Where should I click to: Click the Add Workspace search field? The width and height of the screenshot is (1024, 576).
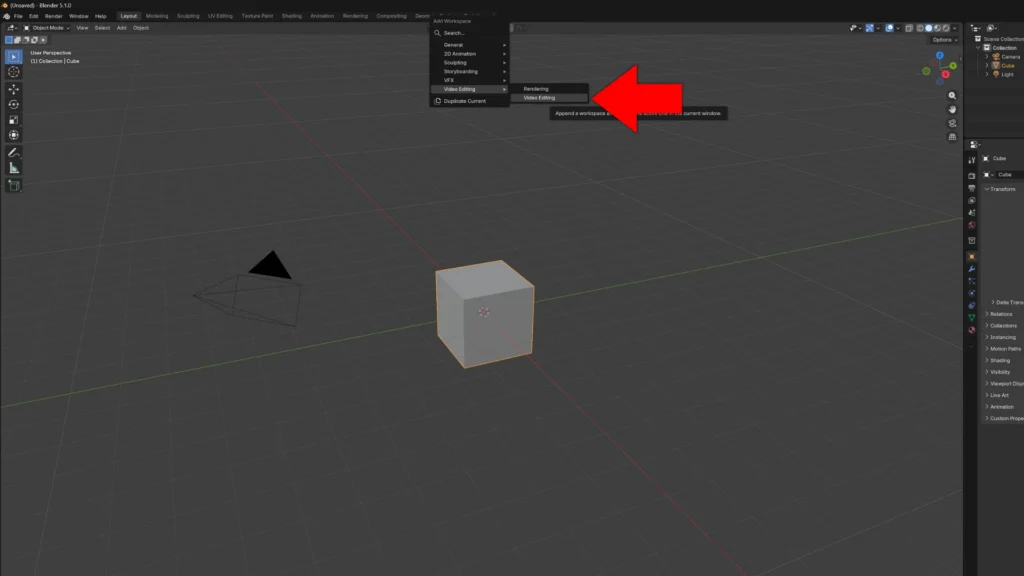tap(470, 33)
